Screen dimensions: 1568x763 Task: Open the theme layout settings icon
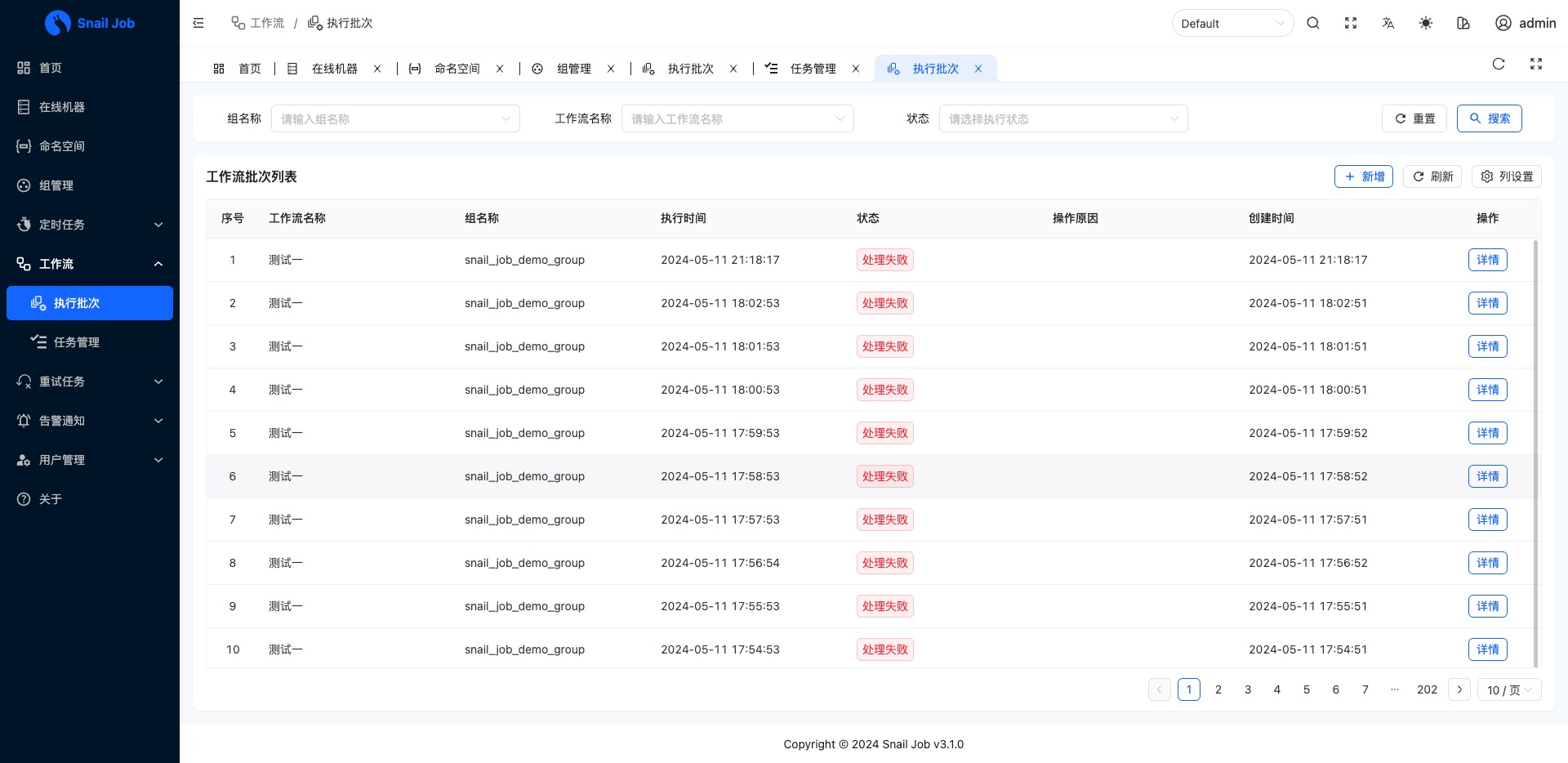point(1463,23)
